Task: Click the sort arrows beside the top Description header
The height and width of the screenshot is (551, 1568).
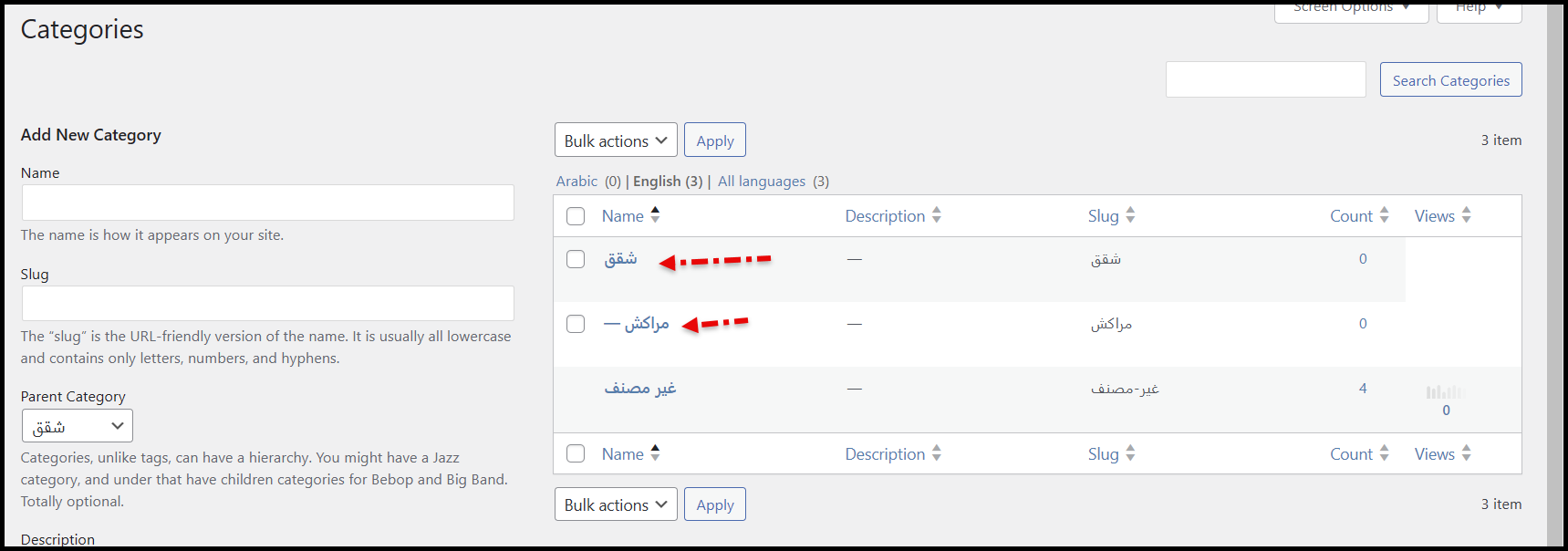Action: [937, 215]
